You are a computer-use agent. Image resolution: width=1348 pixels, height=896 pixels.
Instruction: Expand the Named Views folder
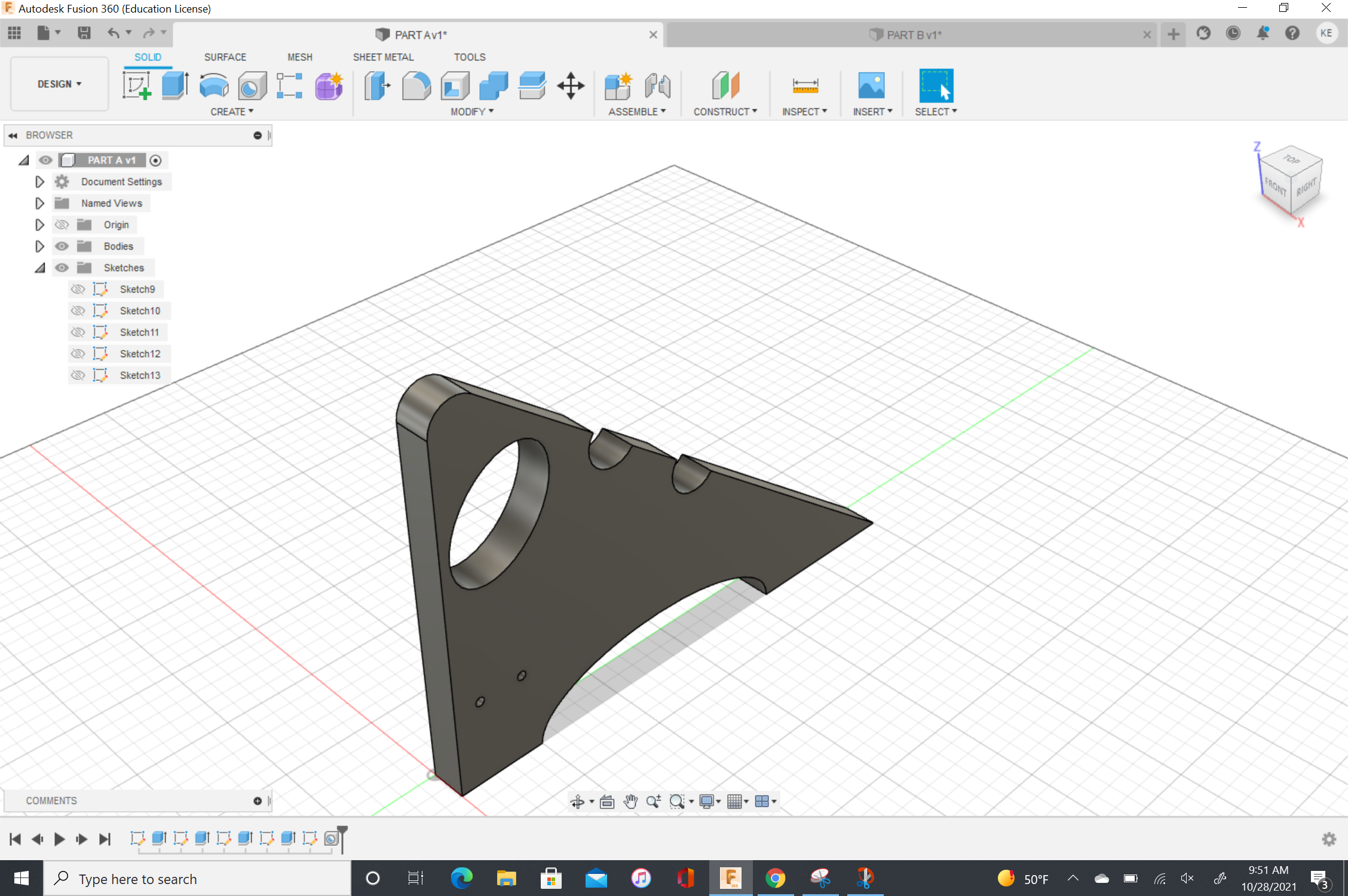[x=39, y=202]
